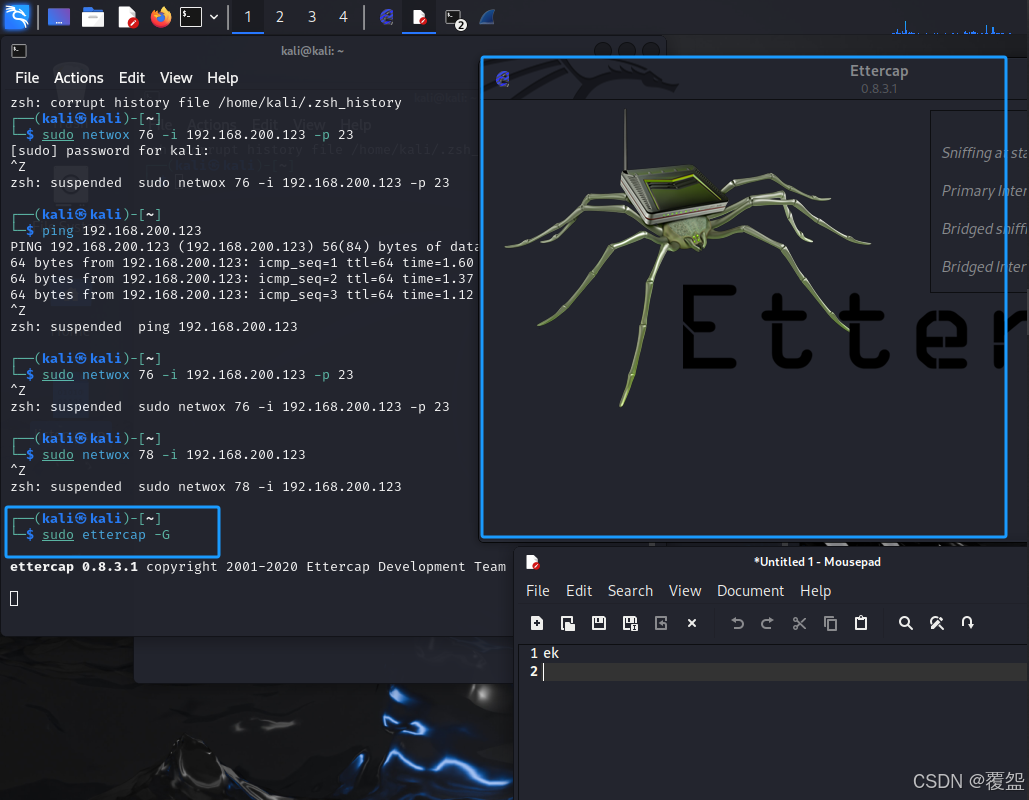Open the terminal View menu
Image resolution: width=1029 pixels, height=800 pixels.
pos(176,77)
